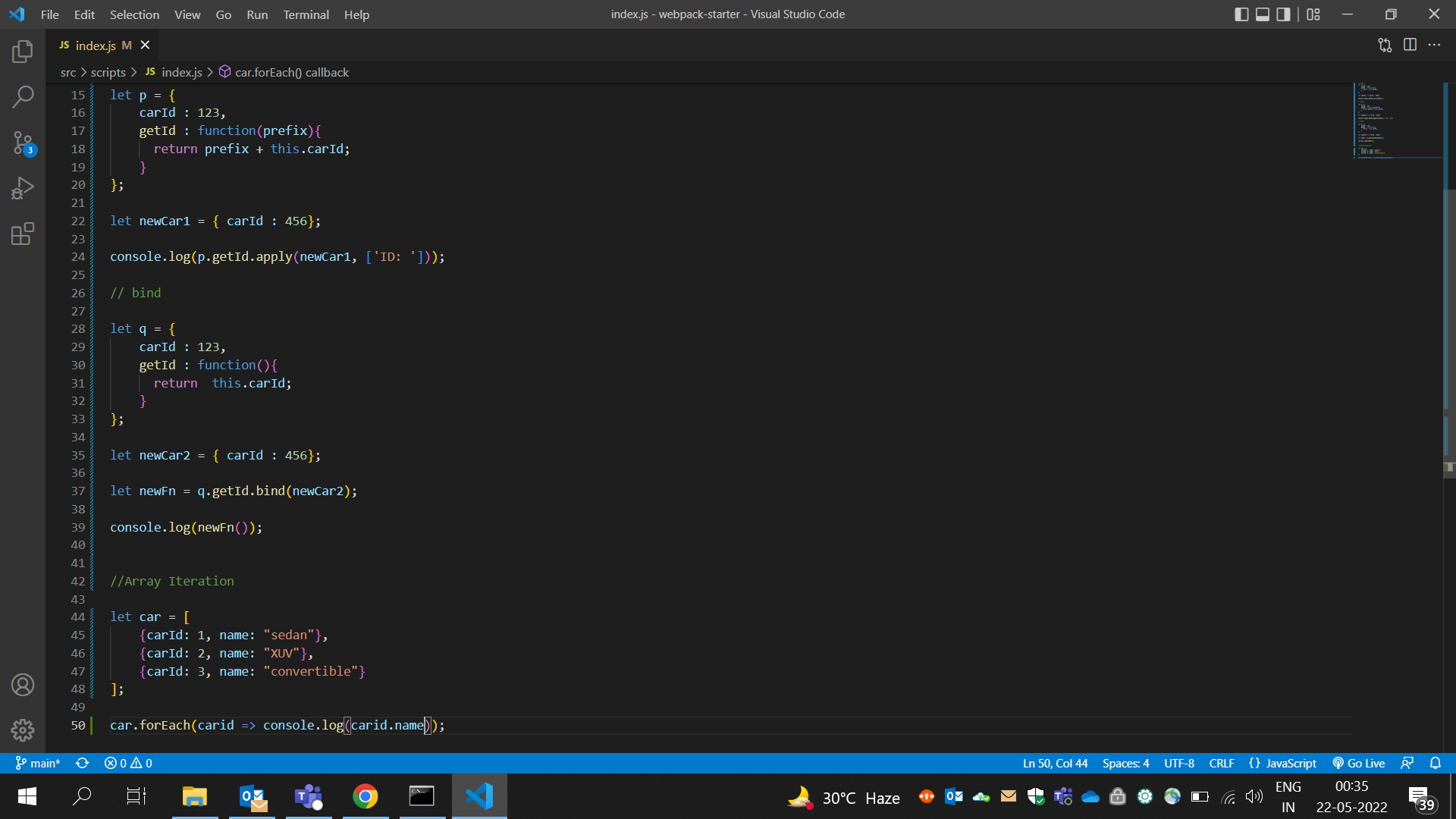1456x819 pixels.
Task: Open the Run and Debug view
Action: point(22,188)
